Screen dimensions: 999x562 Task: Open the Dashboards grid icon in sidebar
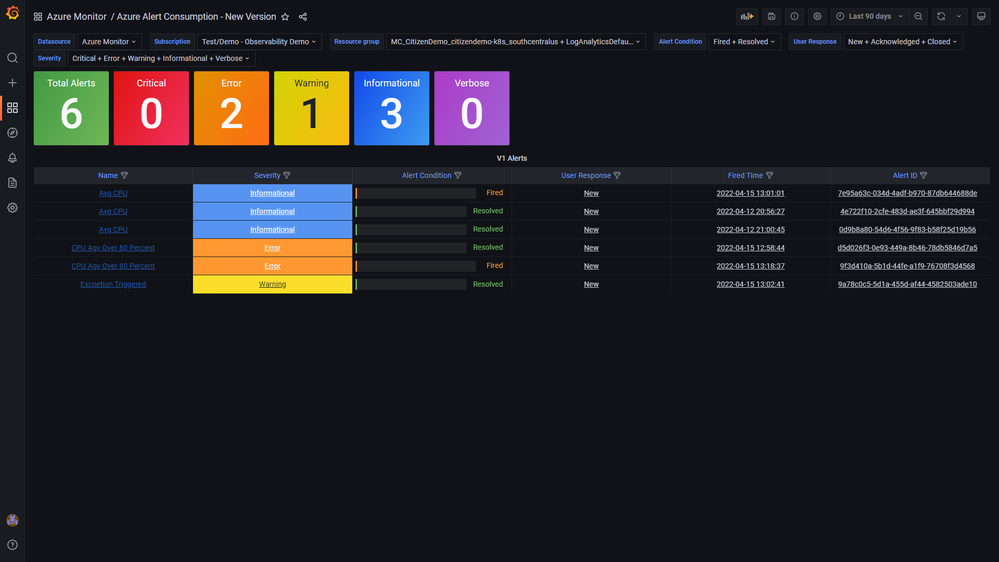[12, 108]
